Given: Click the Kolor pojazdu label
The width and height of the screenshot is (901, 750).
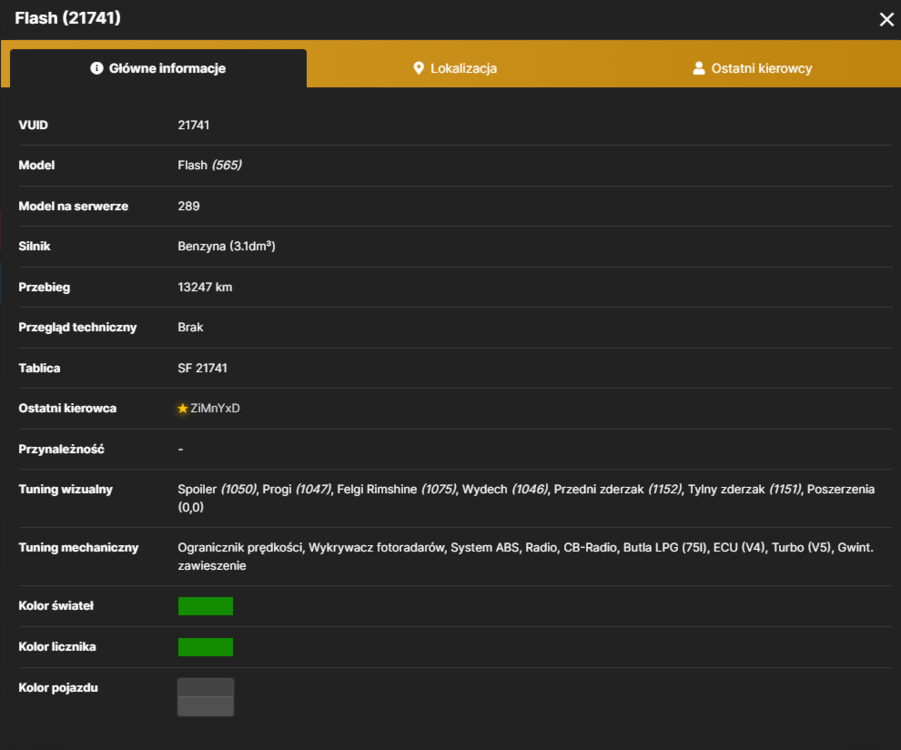Looking at the screenshot, I should (58, 688).
